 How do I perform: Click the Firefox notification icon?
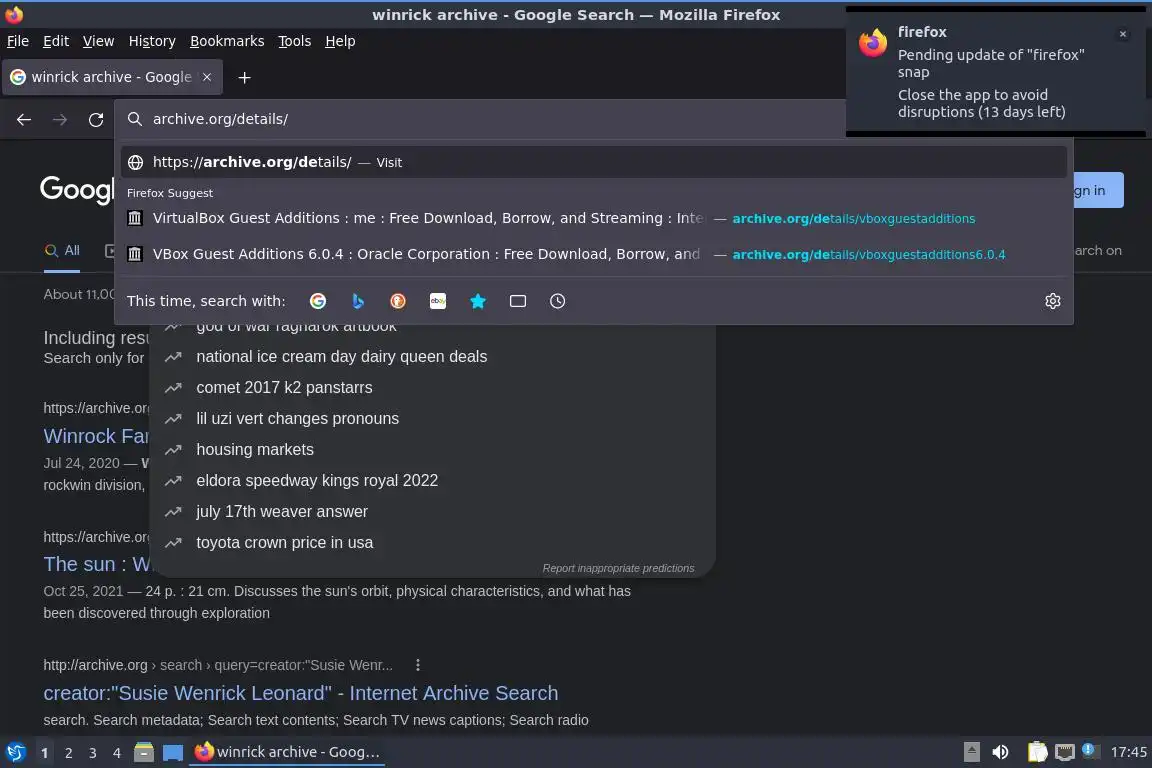(873, 43)
